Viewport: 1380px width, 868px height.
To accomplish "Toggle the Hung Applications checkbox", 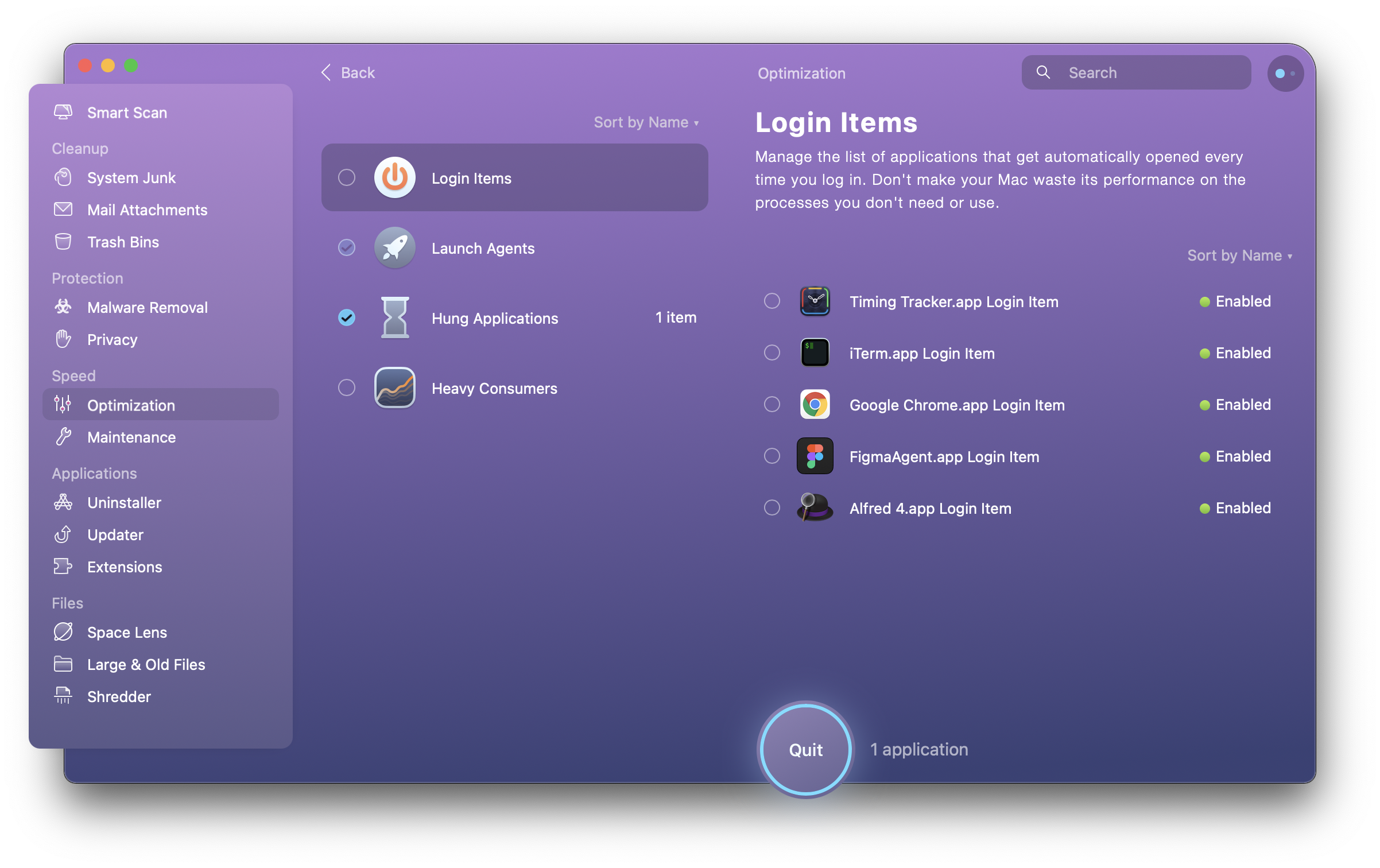I will tap(348, 318).
